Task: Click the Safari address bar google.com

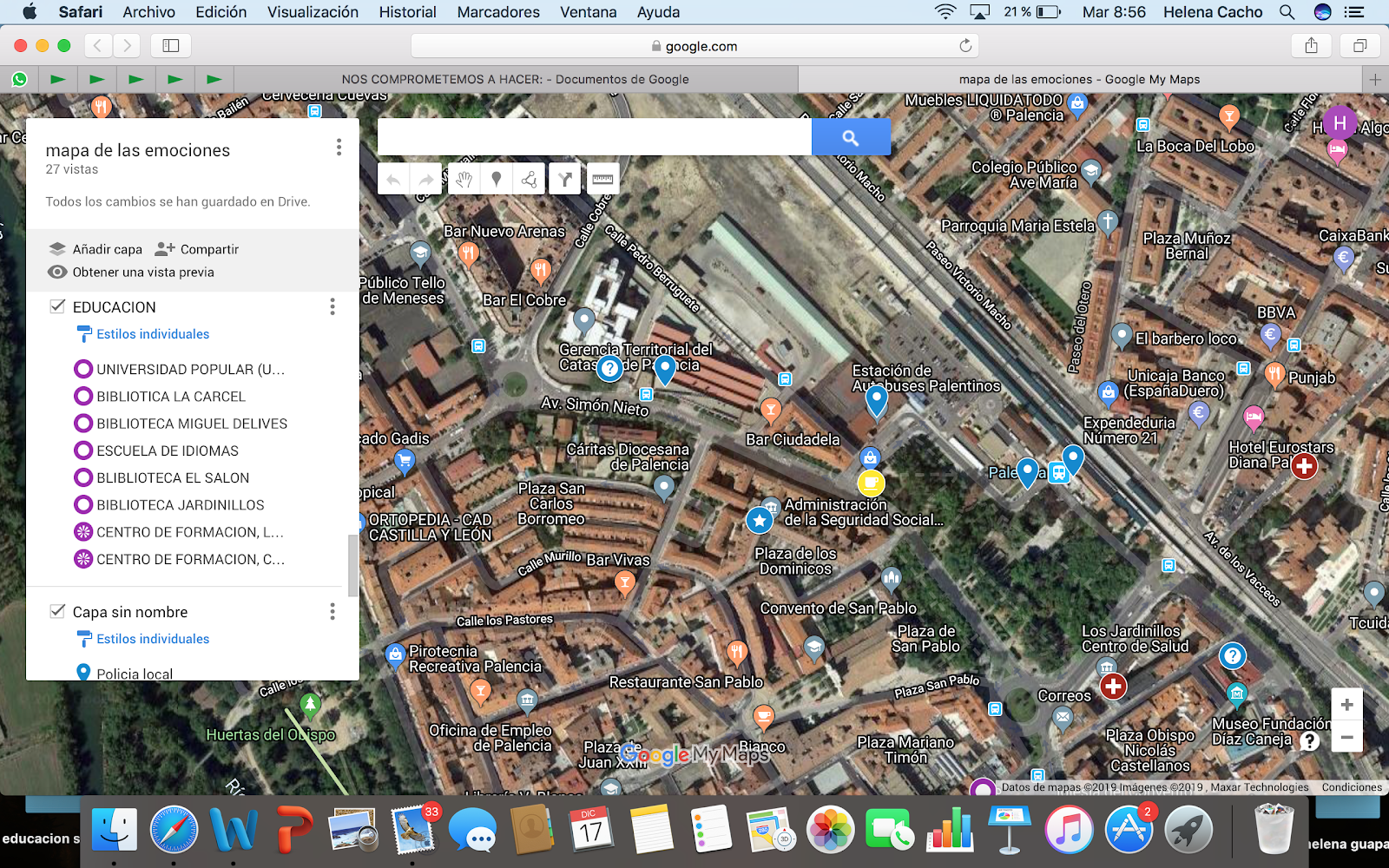Action: click(x=694, y=46)
